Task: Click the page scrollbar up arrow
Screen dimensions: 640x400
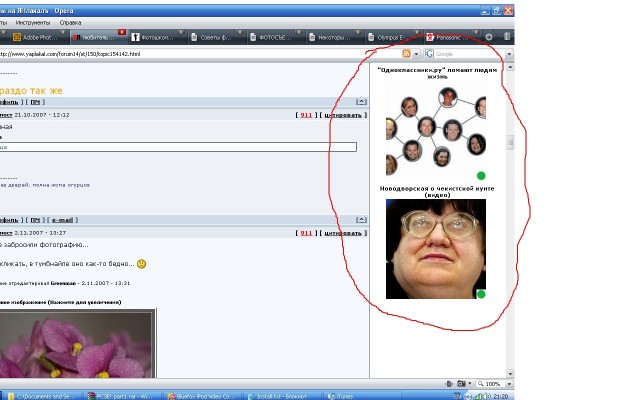Action: tap(510, 67)
